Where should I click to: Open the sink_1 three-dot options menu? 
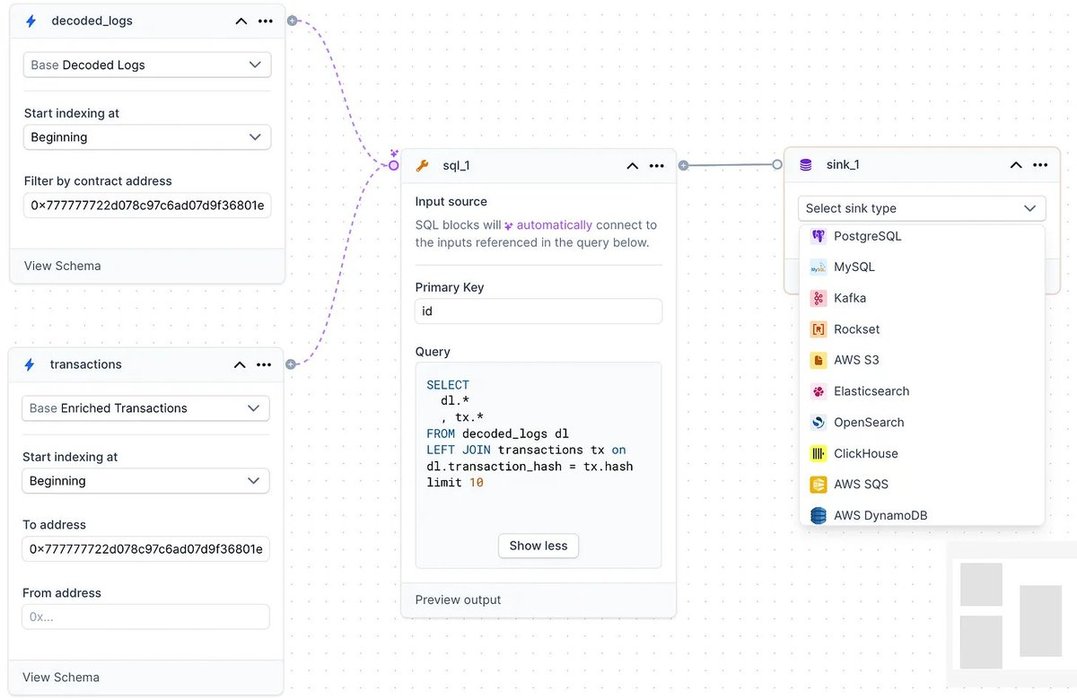pyautogui.click(x=1040, y=165)
